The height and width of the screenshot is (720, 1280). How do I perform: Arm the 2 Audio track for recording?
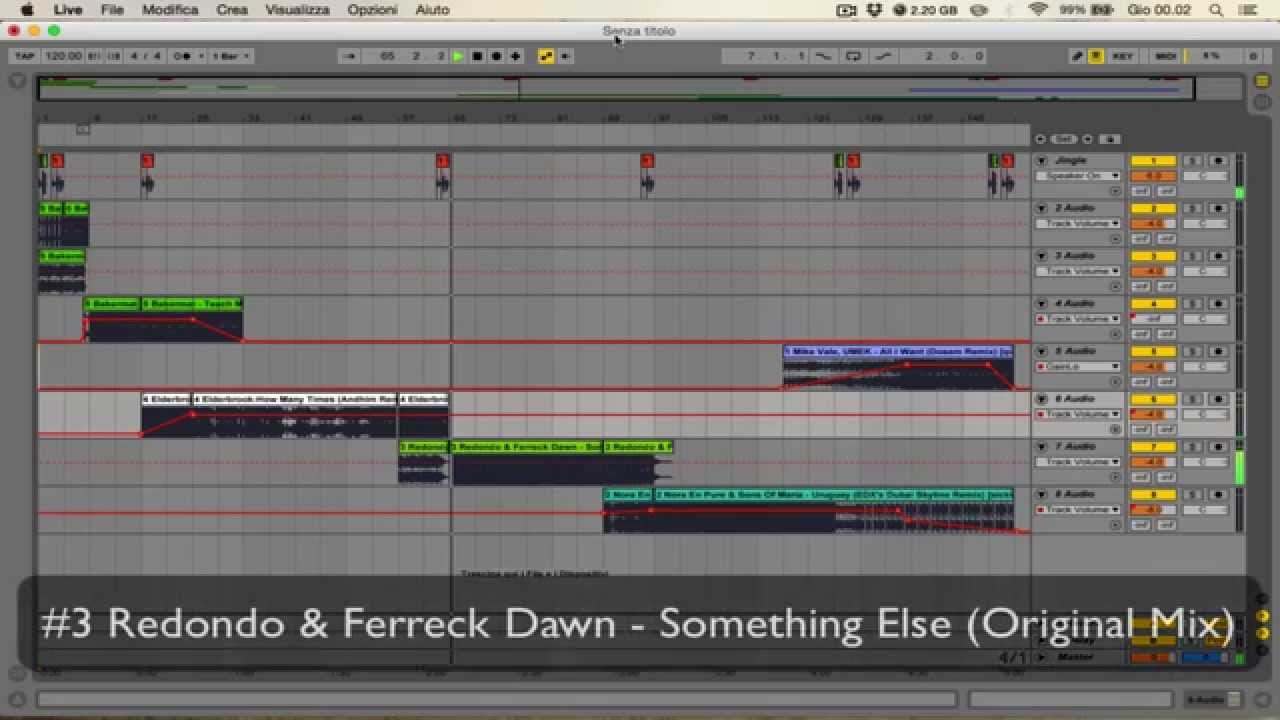click(x=1218, y=208)
